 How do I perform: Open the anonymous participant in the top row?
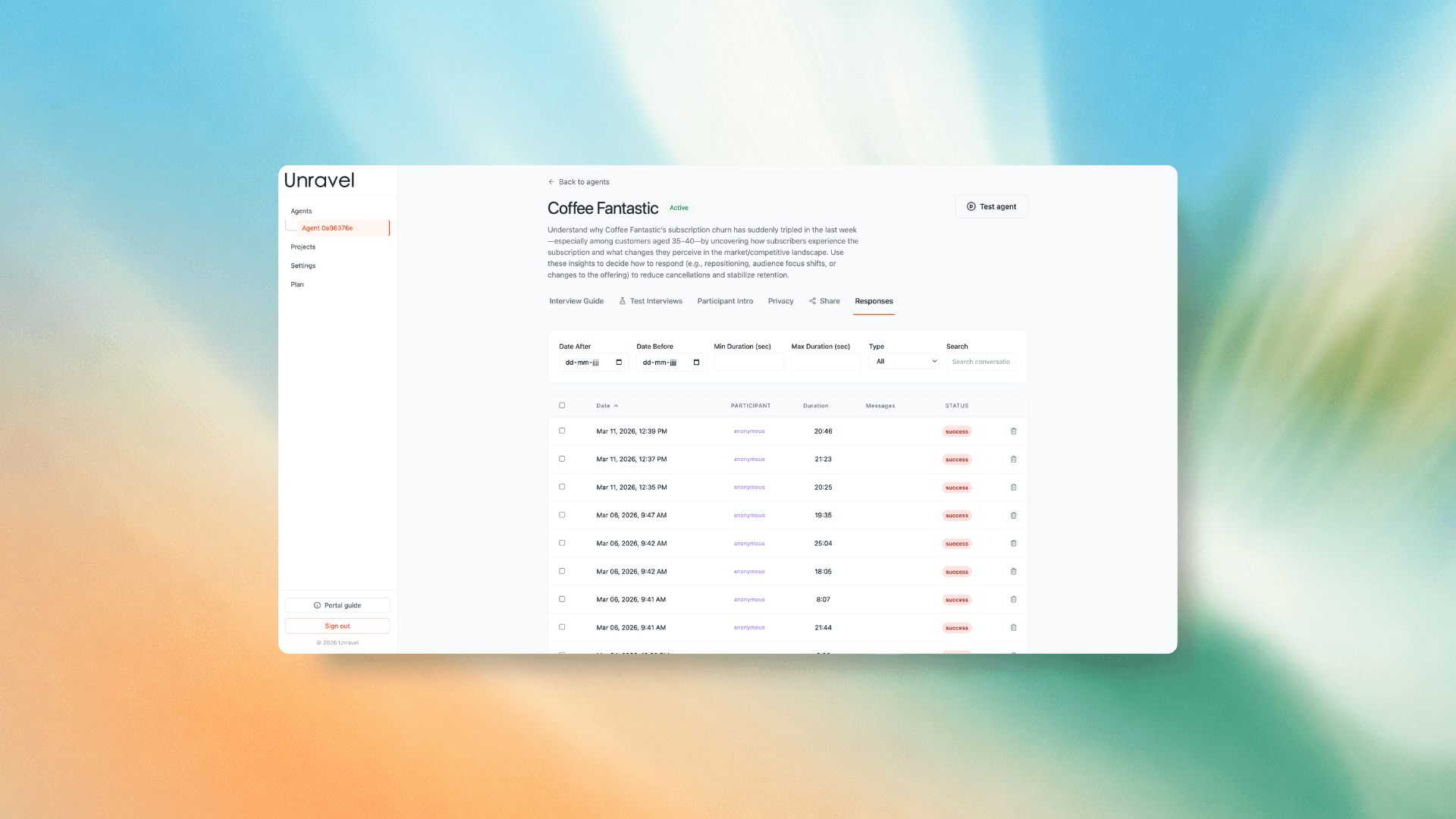pyautogui.click(x=748, y=431)
